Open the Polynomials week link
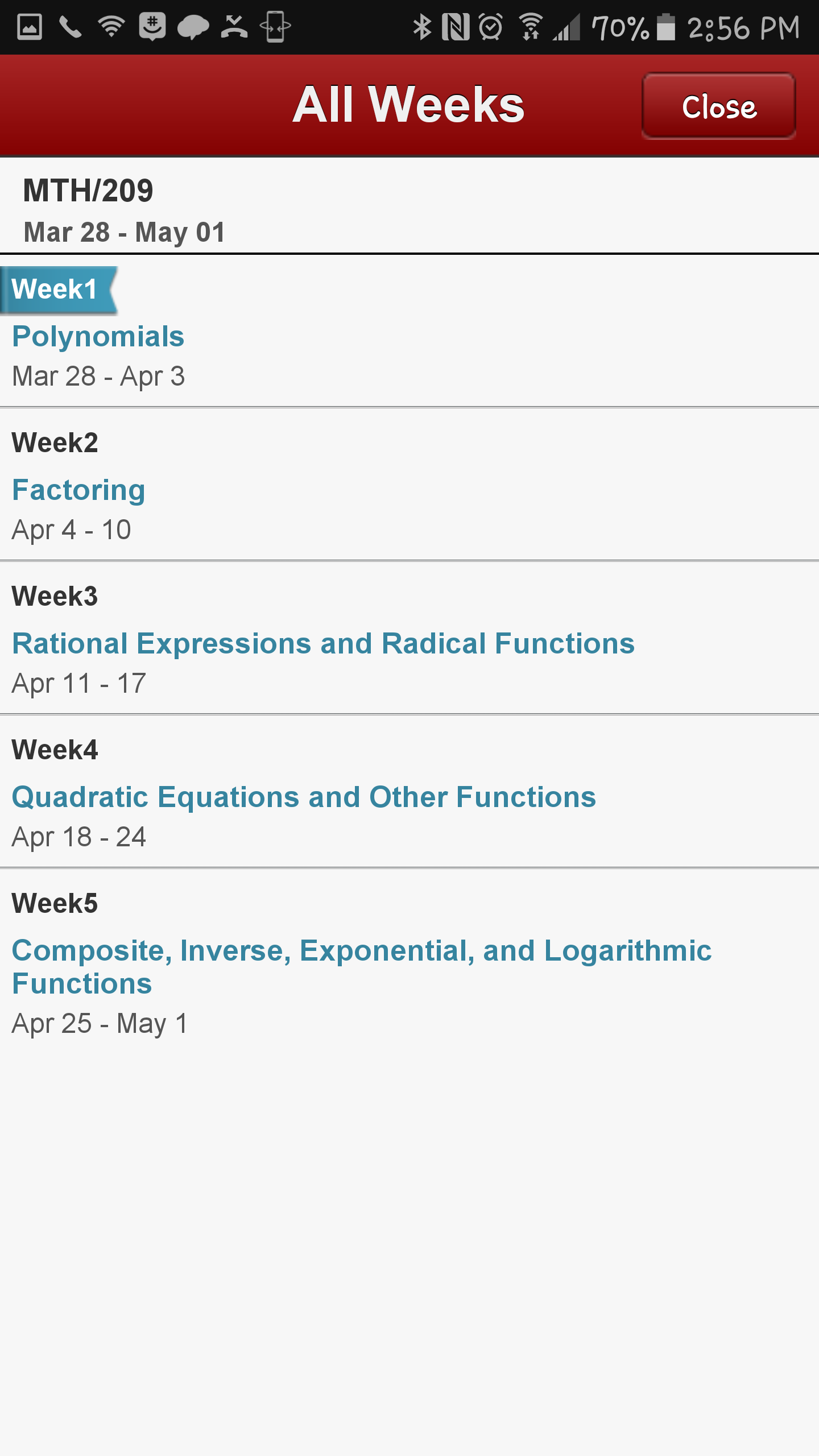 [98, 336]
